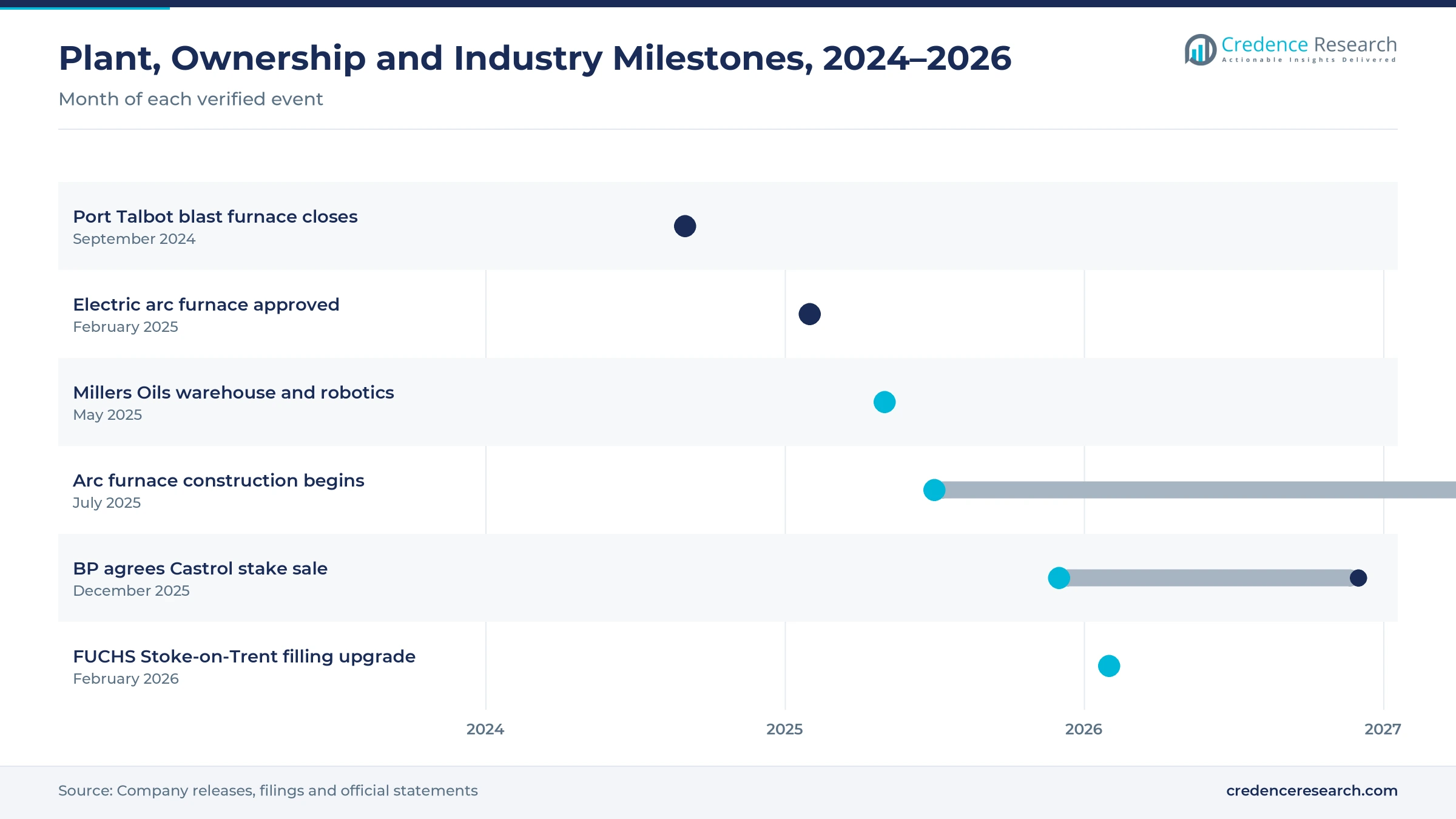Click the subtitle 'Month of each verified event'
Screen dimensions: 1456x819
coord(190,99)
